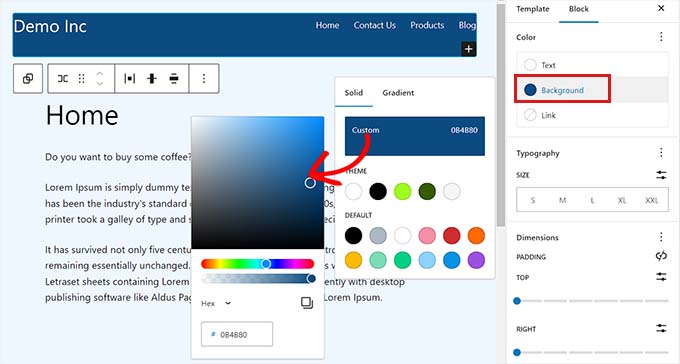This screenshot has height=364, width=680.
Task: Pick the vivid green cyan default swatch
Action: pyautogui.click(x=402, y=260)
